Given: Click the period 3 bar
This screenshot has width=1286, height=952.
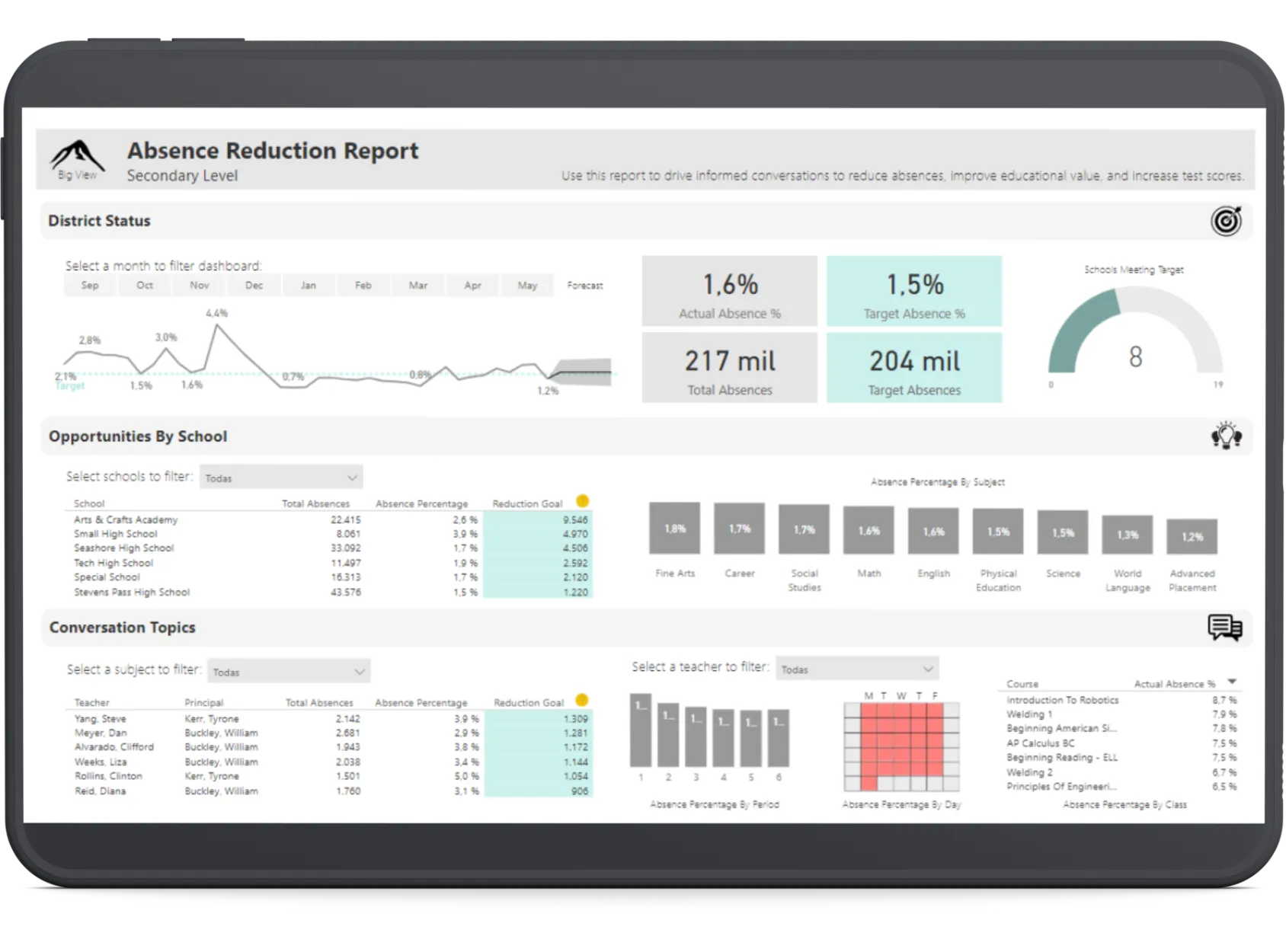Looking at the screenshot, I should 696,736.
